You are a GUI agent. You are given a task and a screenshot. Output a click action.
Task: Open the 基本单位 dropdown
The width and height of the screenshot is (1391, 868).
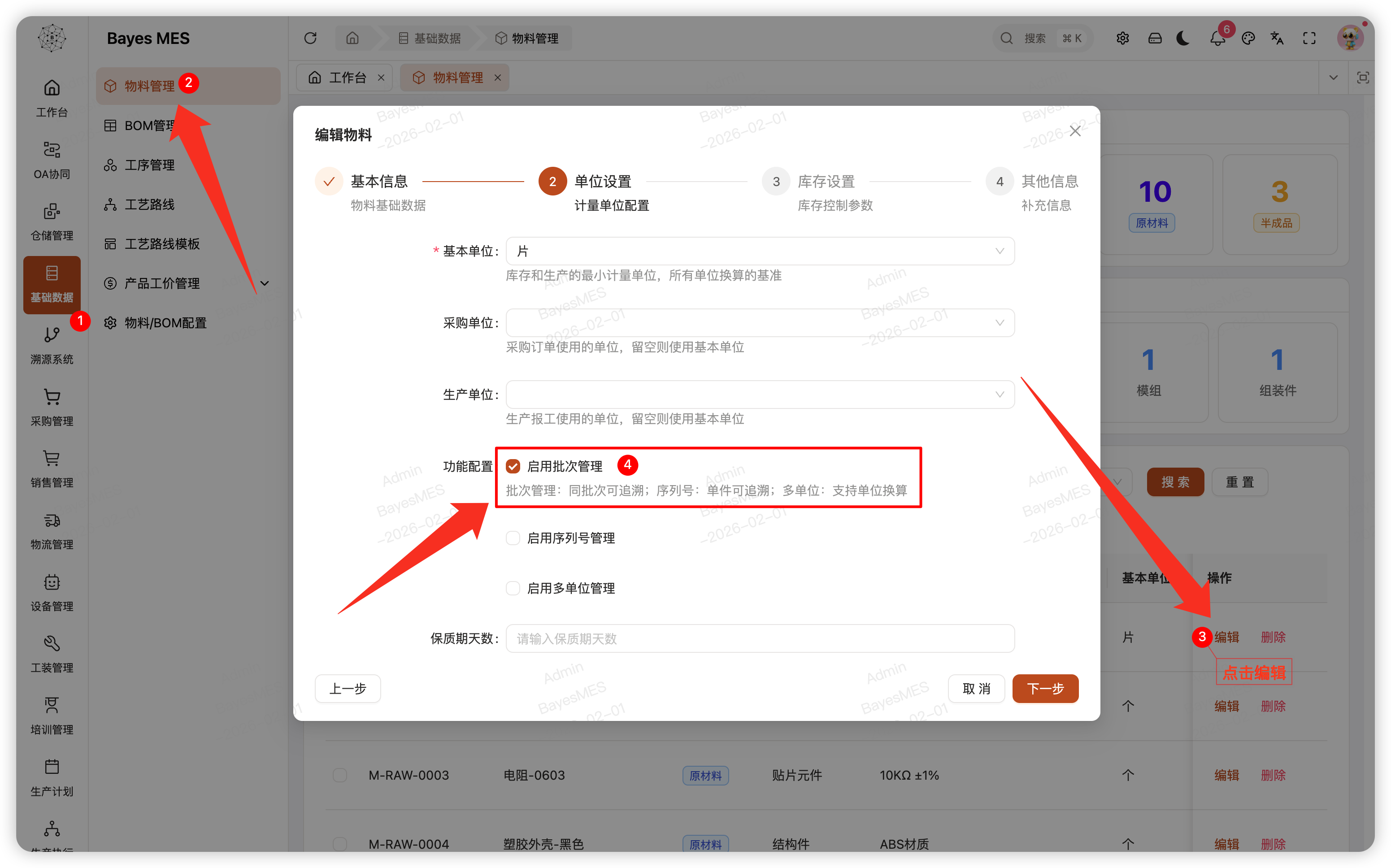click(759, 251)
